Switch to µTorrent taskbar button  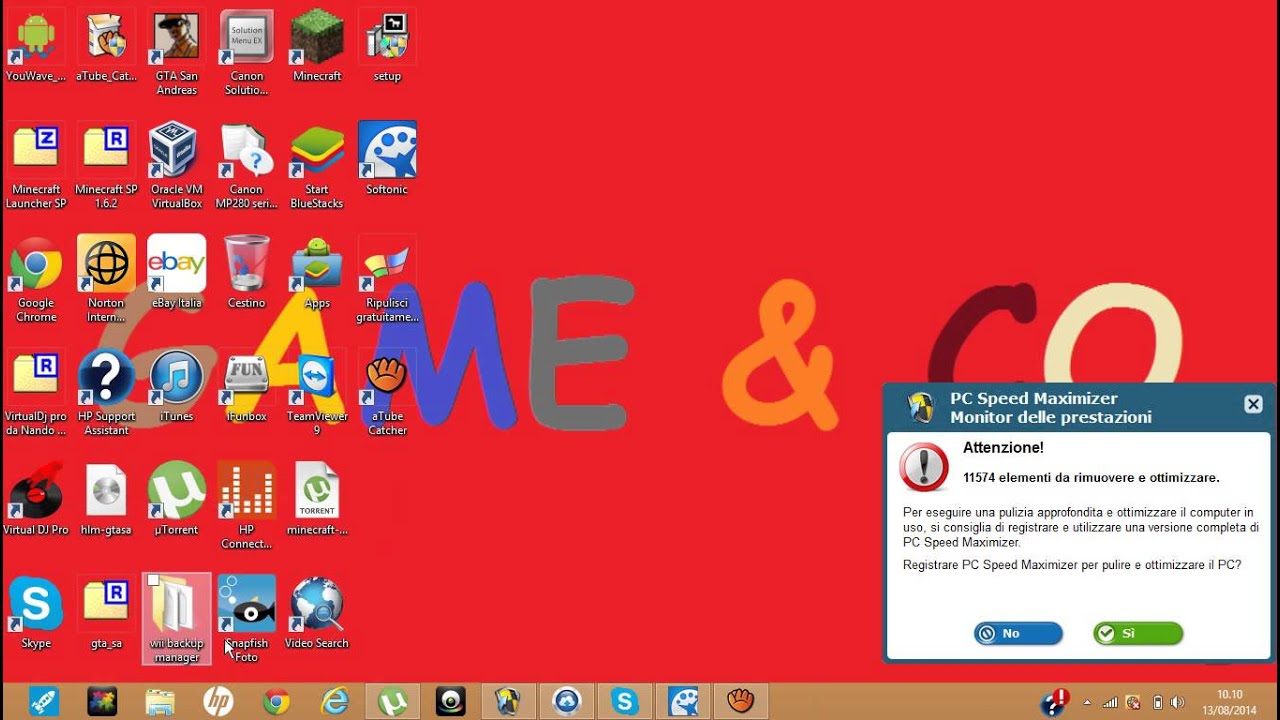tap(392, 702)
